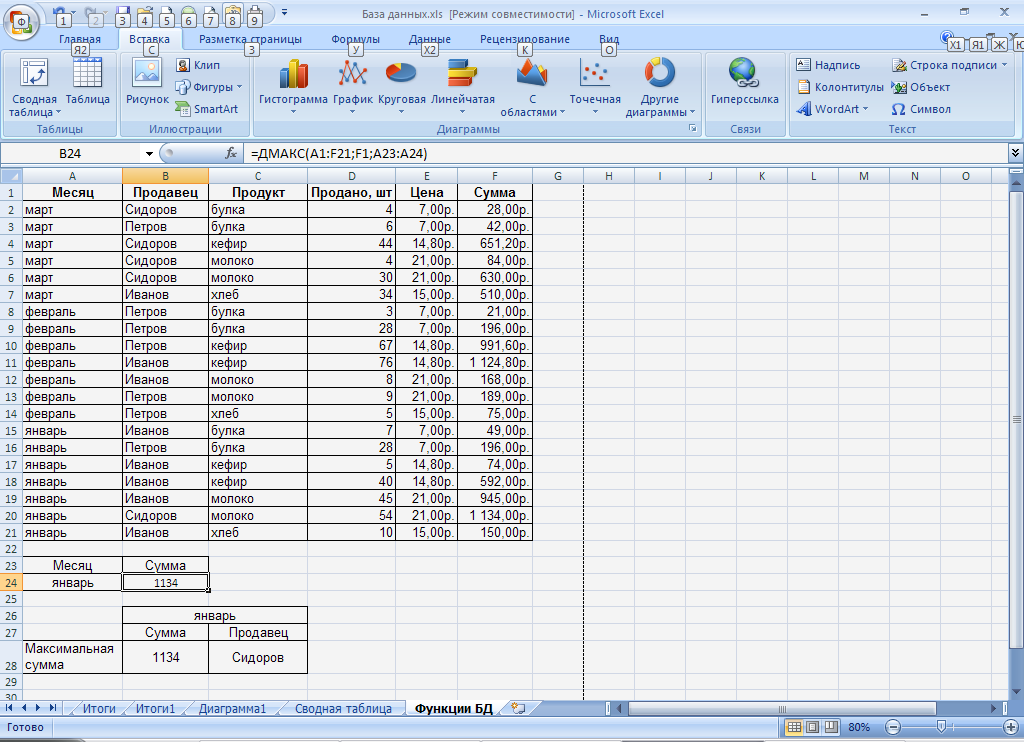Switch to Normal view
1024x742 pixels.
pyautogui.click(x=794, y=727)
